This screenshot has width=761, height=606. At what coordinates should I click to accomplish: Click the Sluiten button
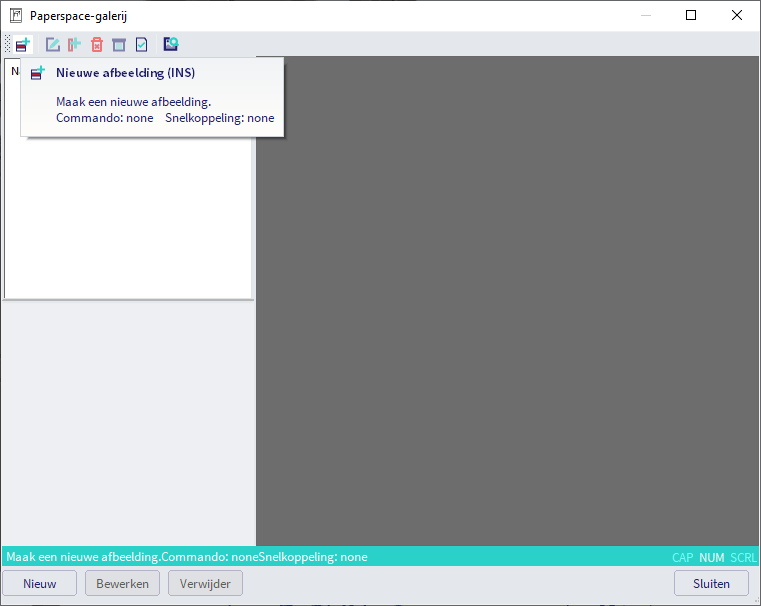711,583
